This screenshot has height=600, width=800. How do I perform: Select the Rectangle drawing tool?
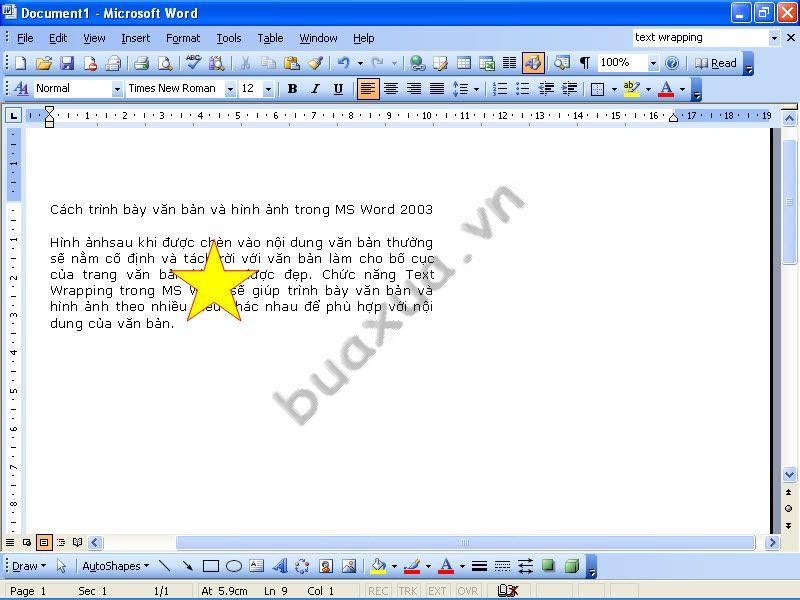tap(211, 566)
